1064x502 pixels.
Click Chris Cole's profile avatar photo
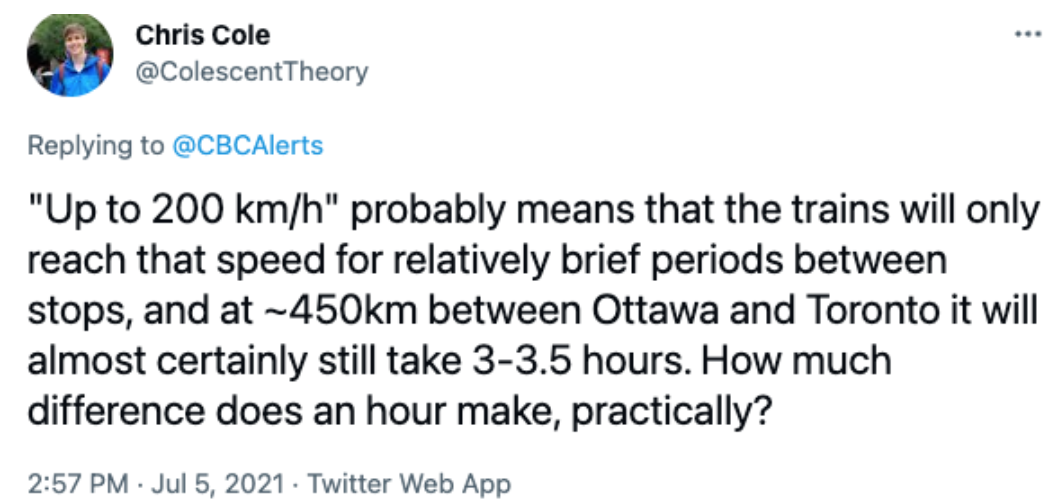70,54
